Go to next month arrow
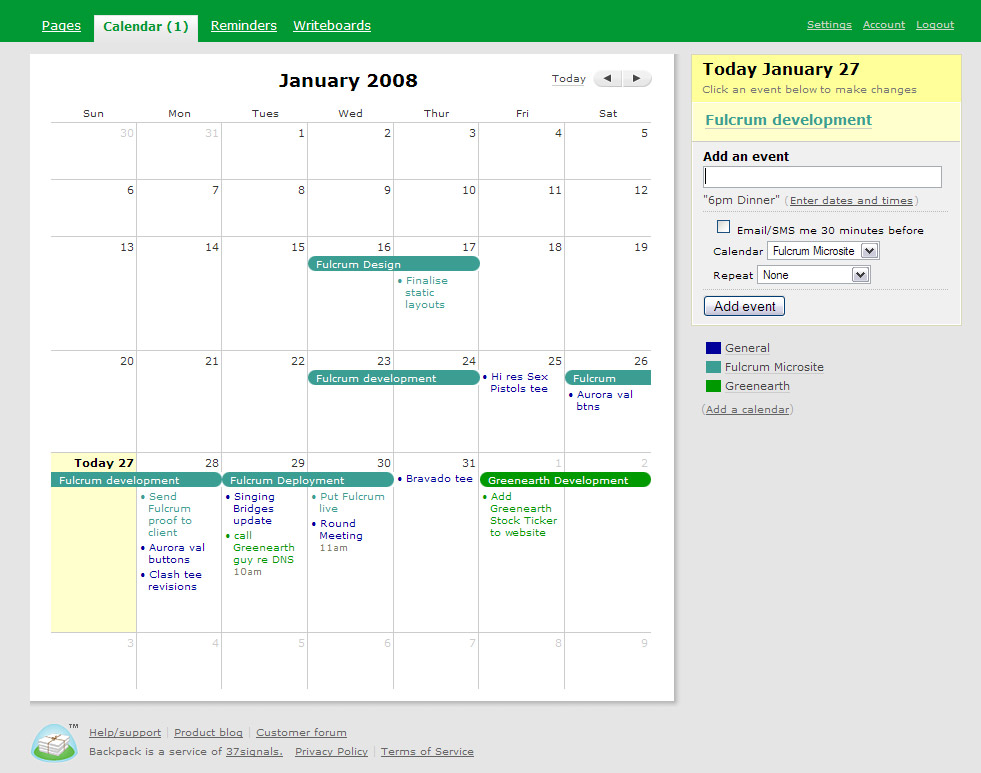Viewport: 981px width, 773px height. [637, 79]
